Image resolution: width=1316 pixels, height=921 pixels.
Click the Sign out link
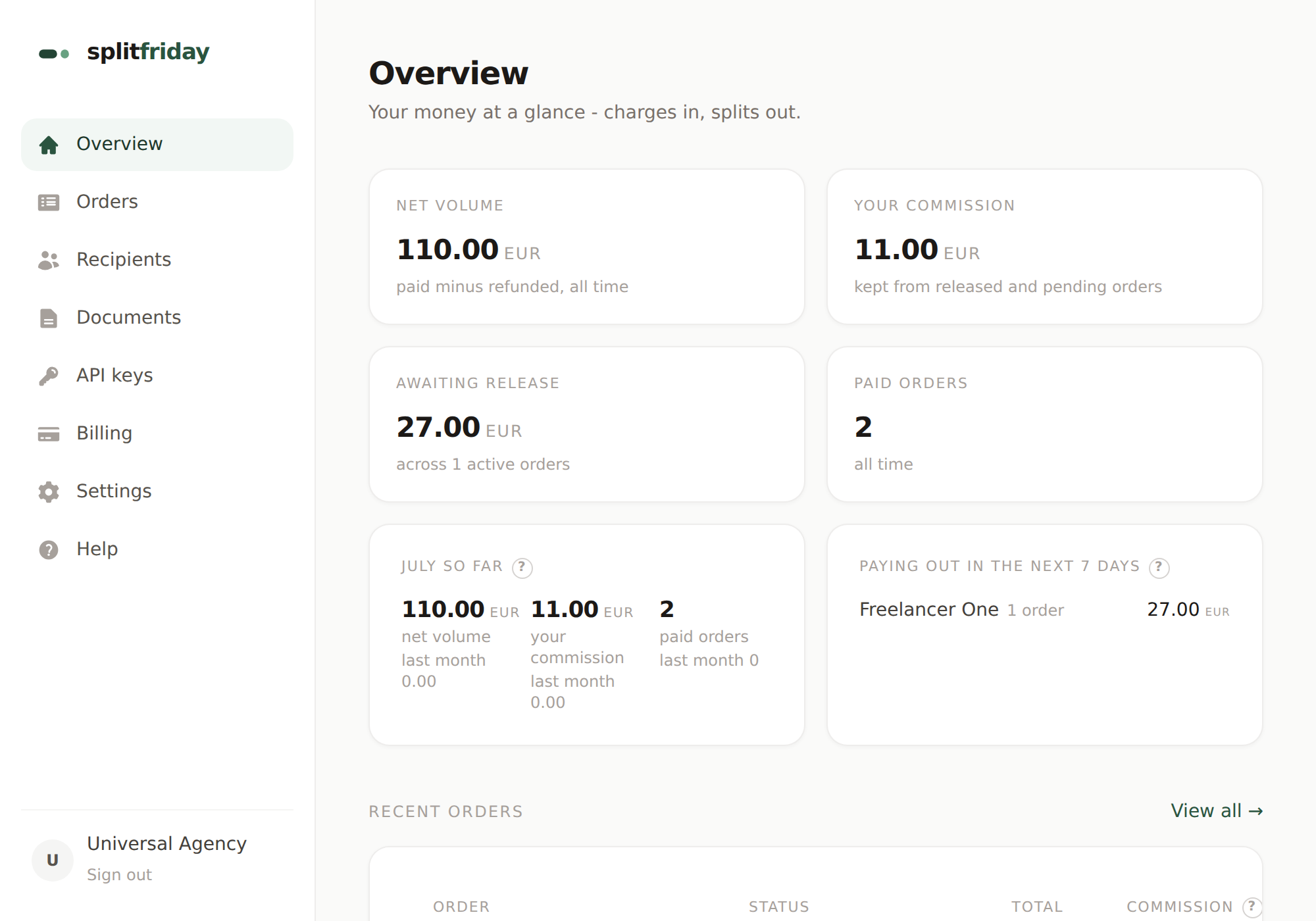119,874
